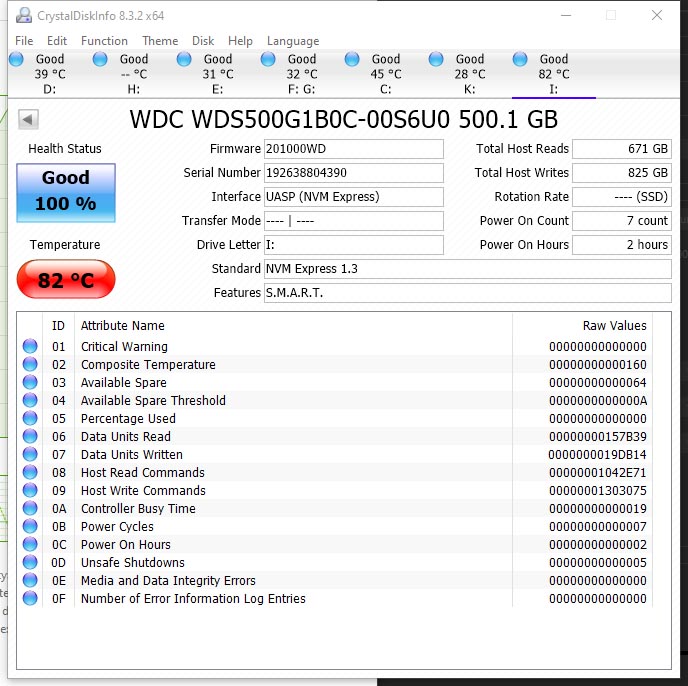The height and width of the screenshot is (686, 688).
Task: Open the Disk menu
Action: pos(203,41)
